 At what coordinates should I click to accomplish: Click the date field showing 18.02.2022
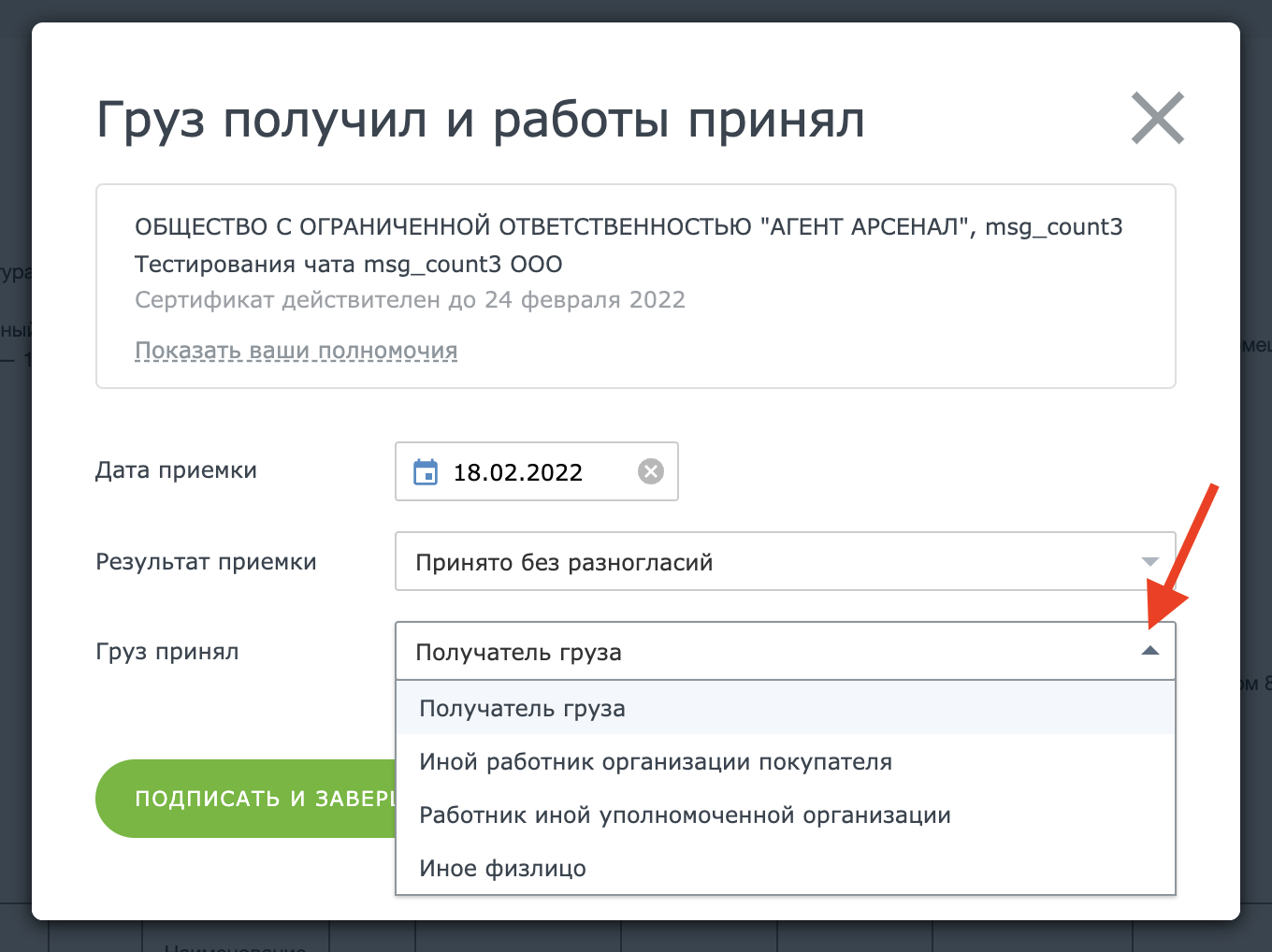click(x=537, y=471)
